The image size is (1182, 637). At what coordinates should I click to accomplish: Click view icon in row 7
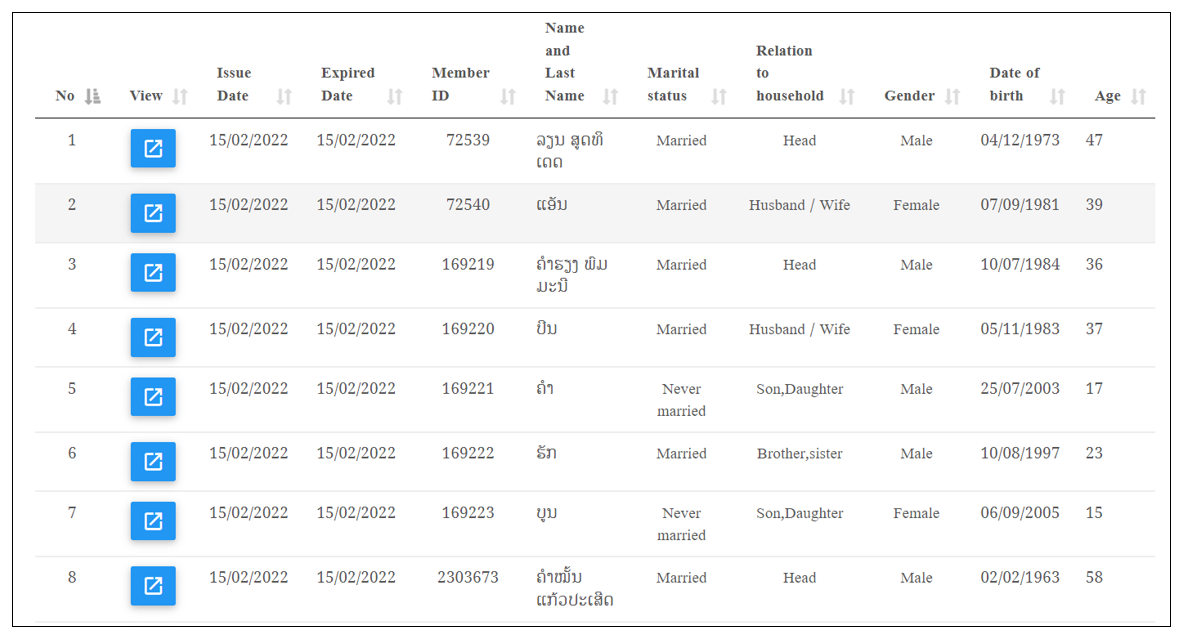pyautogui.click(x=153, y=521)
